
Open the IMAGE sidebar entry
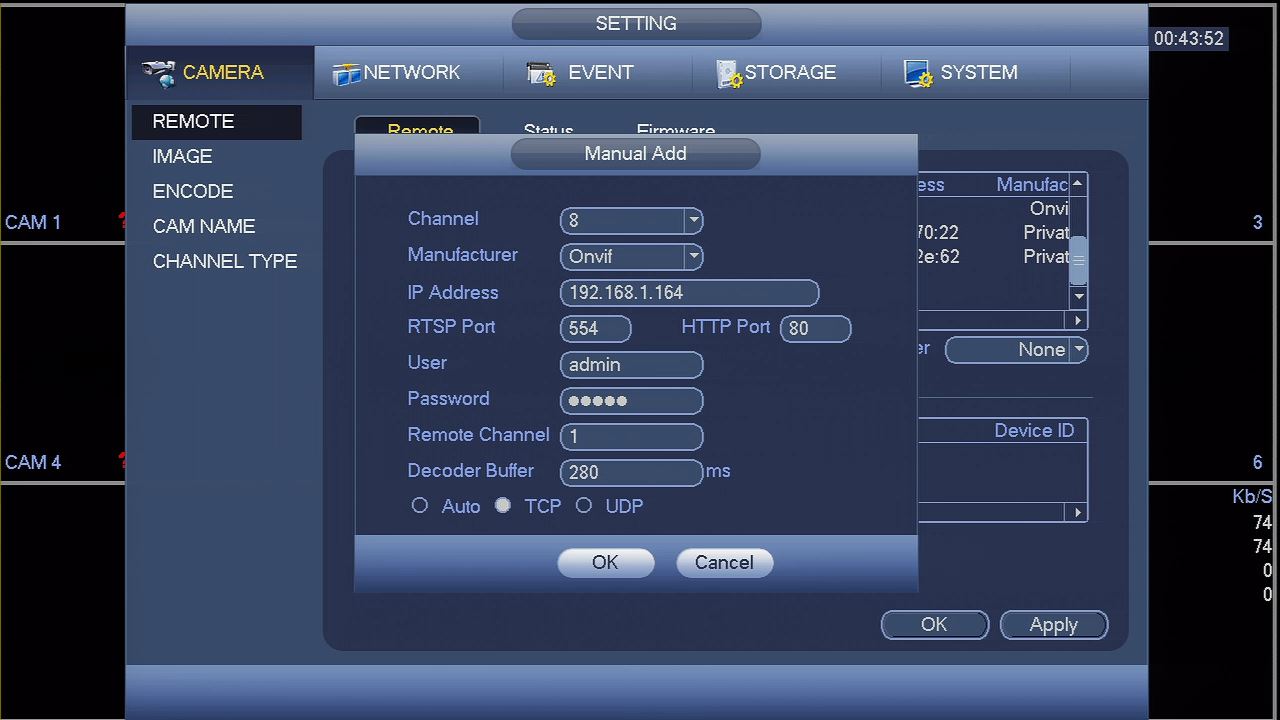click(182, 156)
